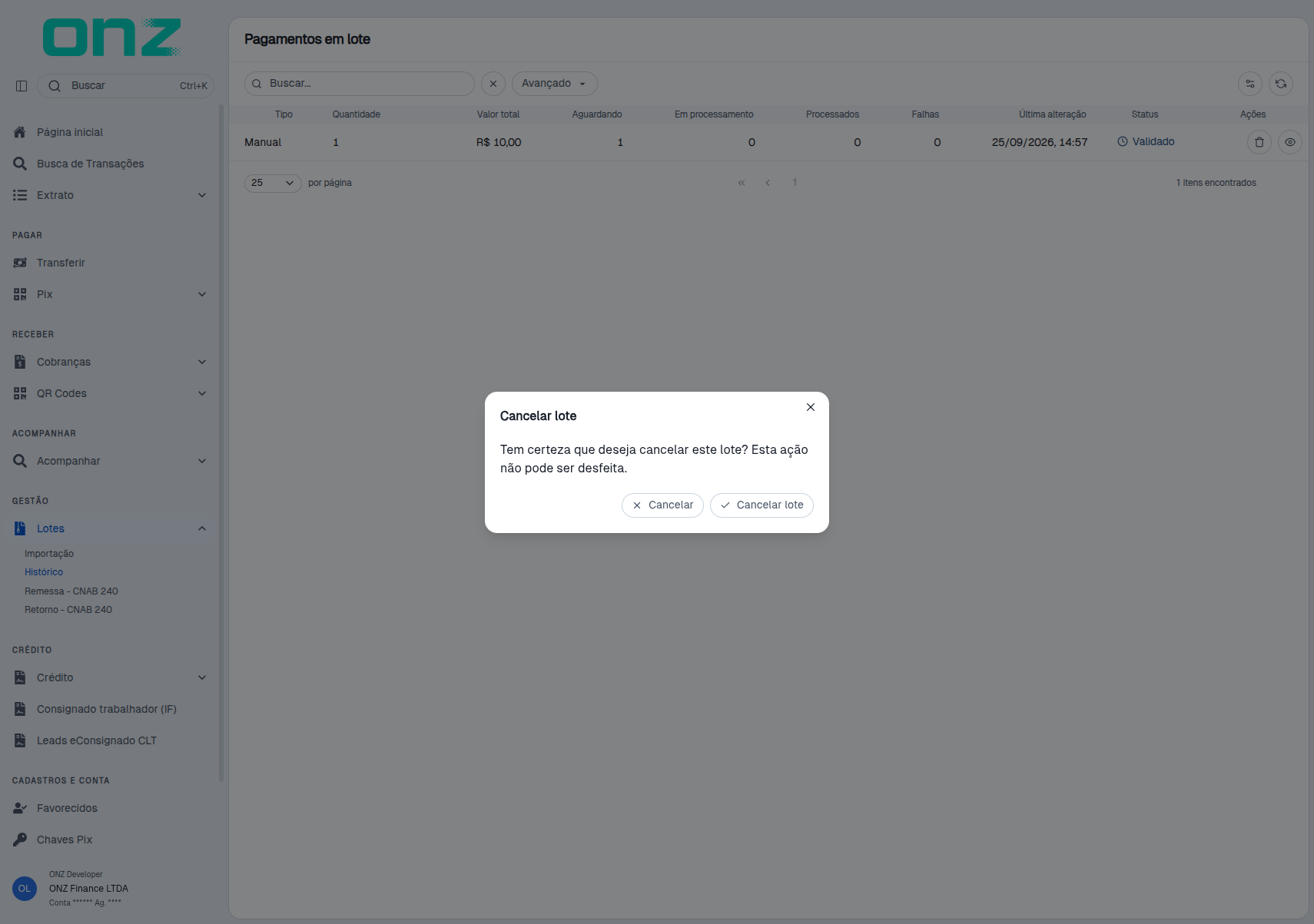Viewport: 1314px width, 924px height.
Task: Expand the QR Codes chevron
Action: pyautogui.click(x=202, y=393)
